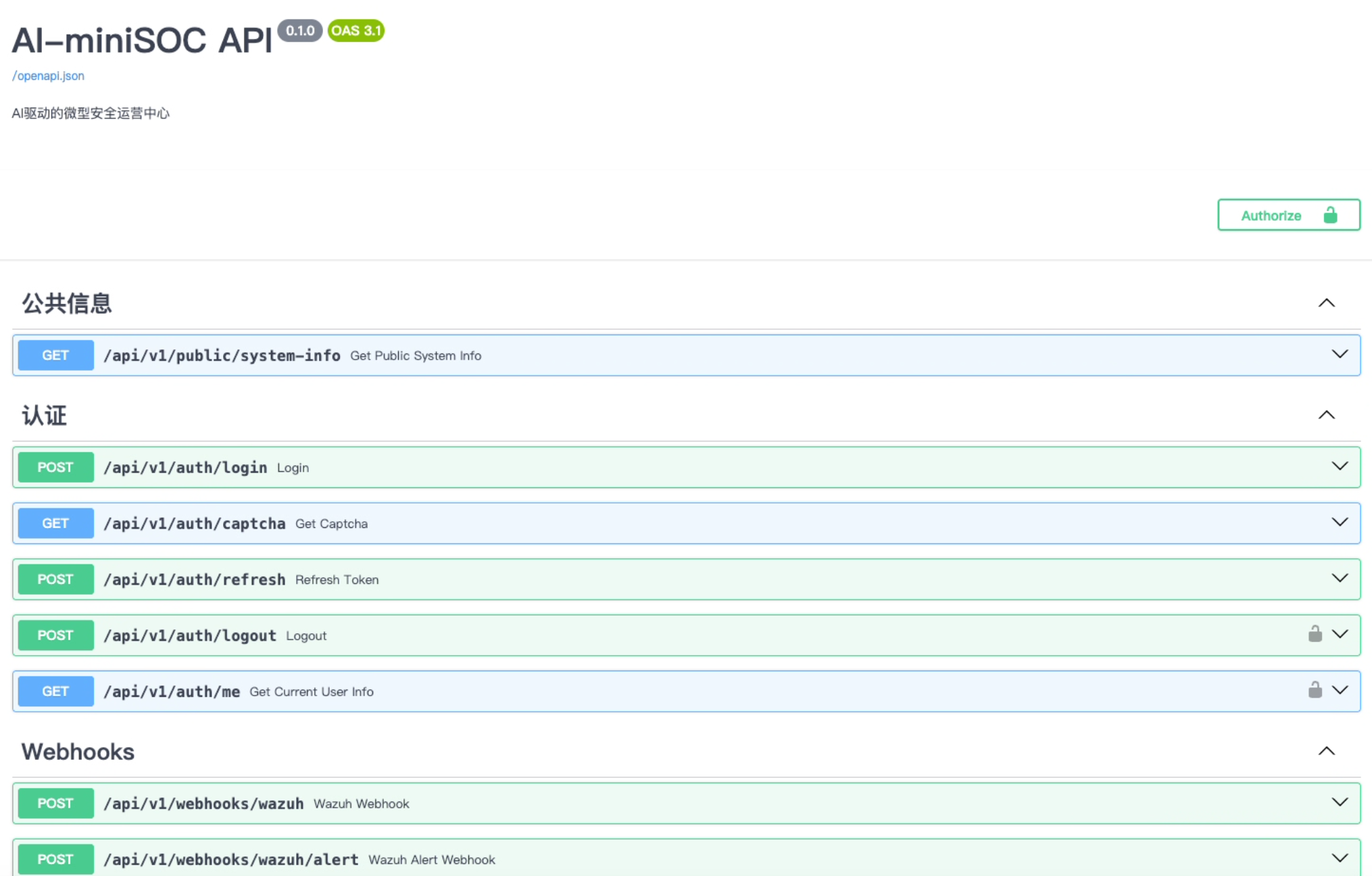The width and height of the screenshot is (1372, 876).
Task: Open the /openapi.json link
Action: (x=48, y=76)
